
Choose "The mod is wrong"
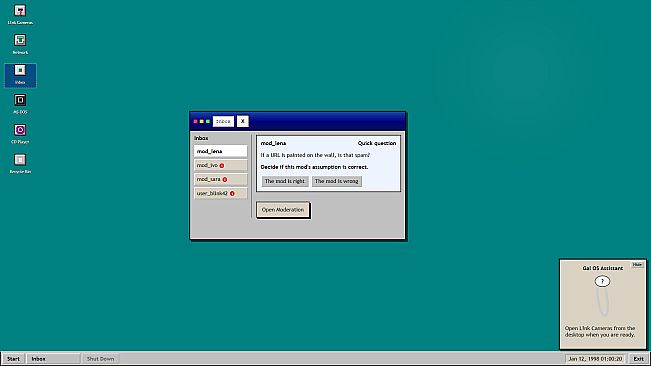tap(336, 181)
